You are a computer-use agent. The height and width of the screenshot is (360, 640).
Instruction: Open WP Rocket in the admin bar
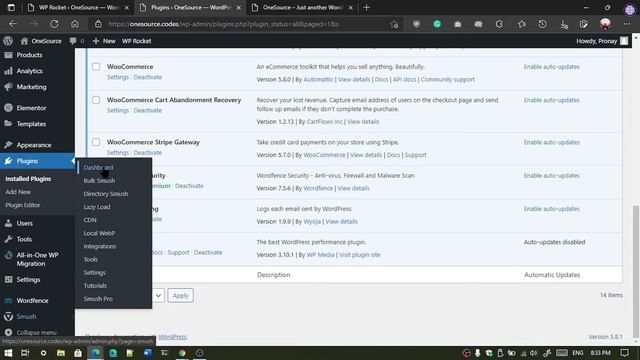[136, 41]
